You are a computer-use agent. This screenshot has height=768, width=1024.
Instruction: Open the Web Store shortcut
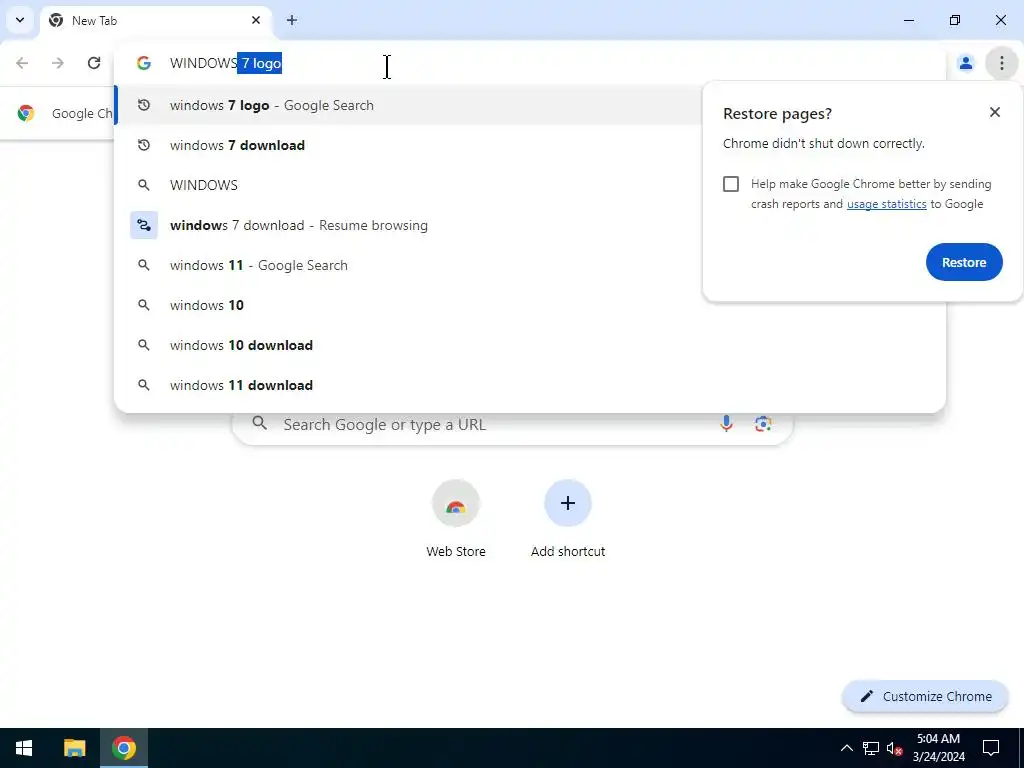click(x=456, y=519)
